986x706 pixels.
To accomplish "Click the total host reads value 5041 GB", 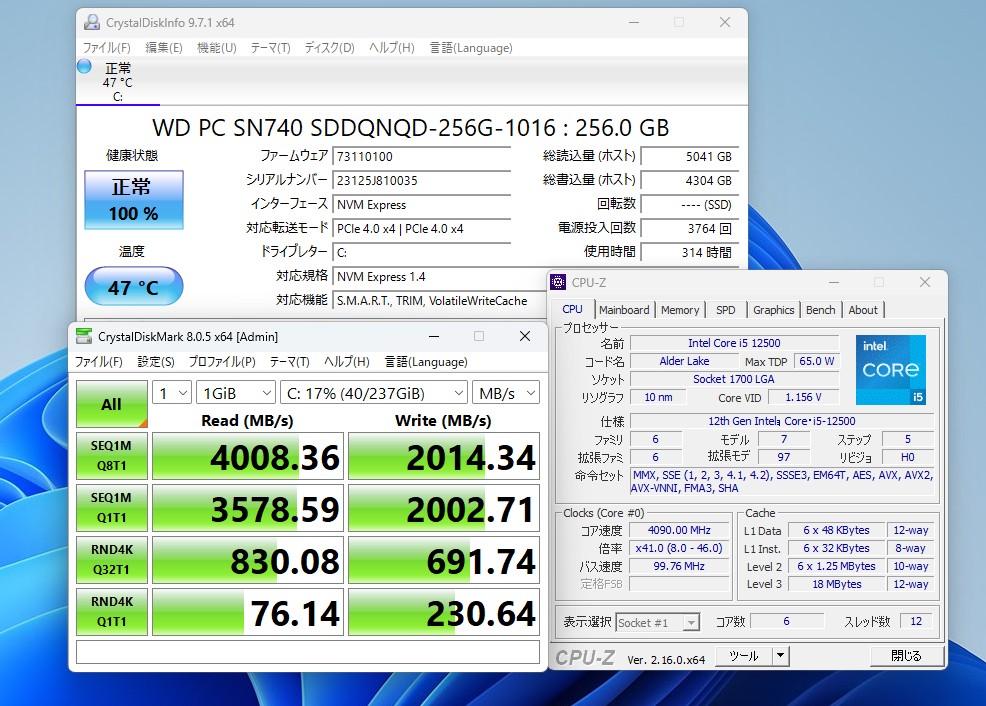I will click(x=689, y=157).
